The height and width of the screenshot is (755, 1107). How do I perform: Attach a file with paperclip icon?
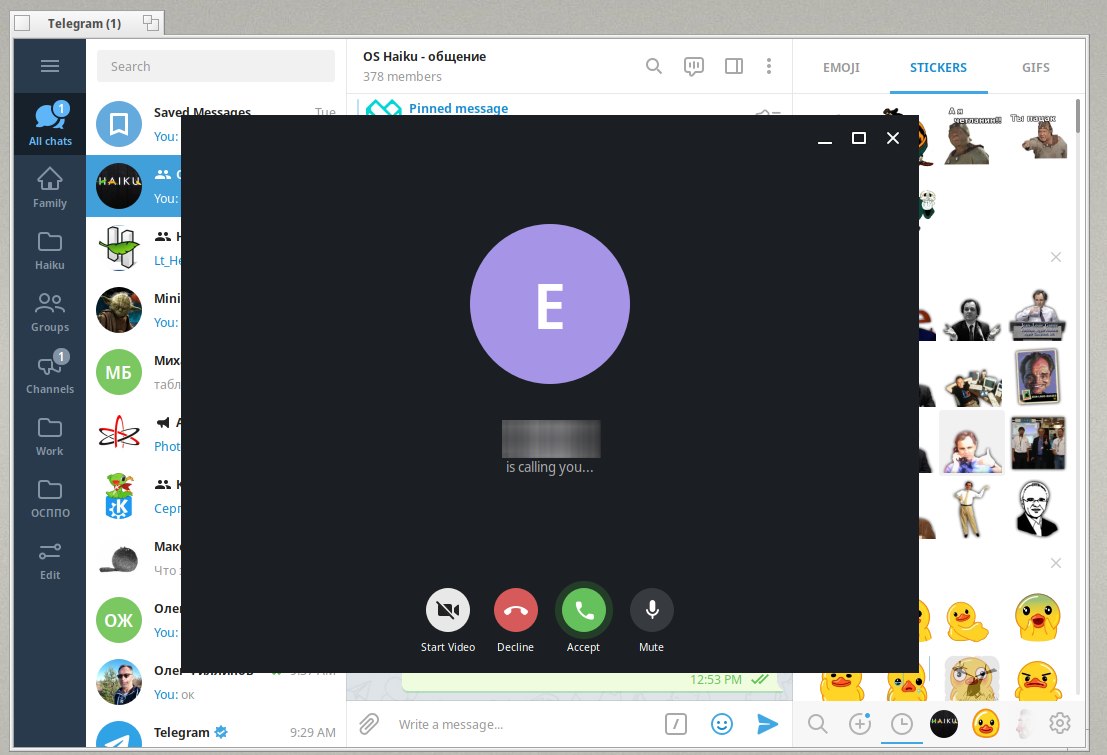point(369,724)
